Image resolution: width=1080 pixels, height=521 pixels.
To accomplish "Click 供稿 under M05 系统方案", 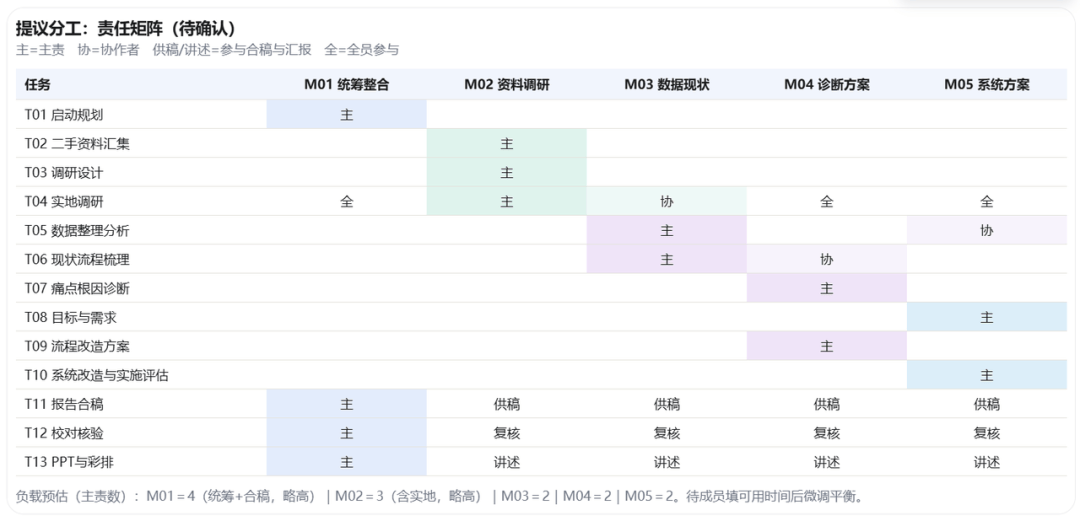I will click(x=987, y=405).
